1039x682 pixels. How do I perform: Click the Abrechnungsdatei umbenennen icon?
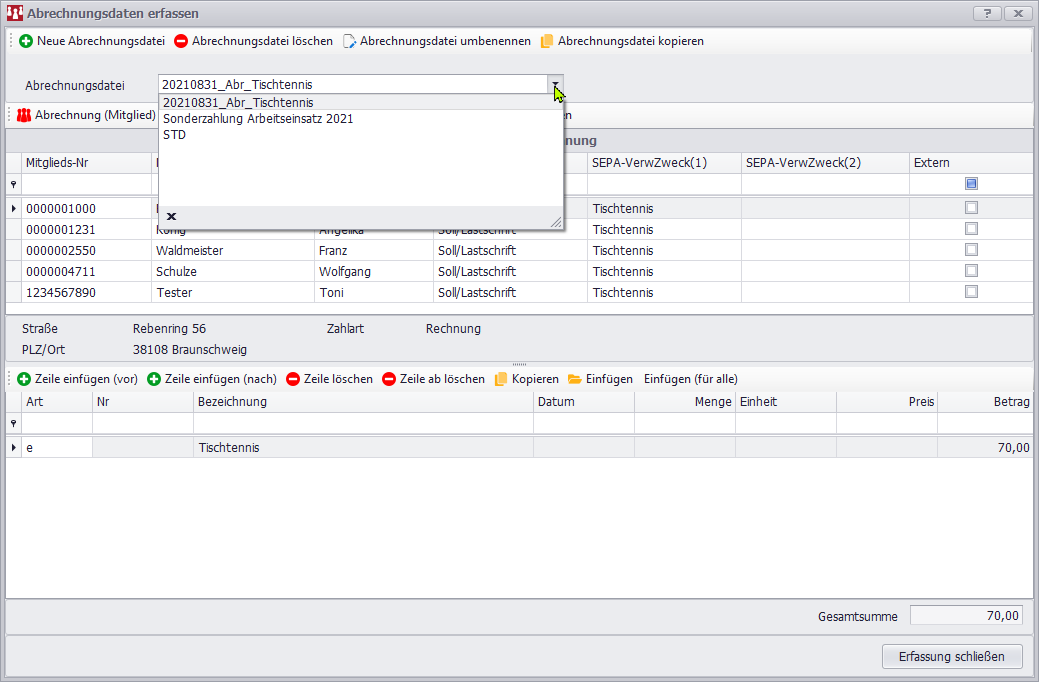coord(350,42)
